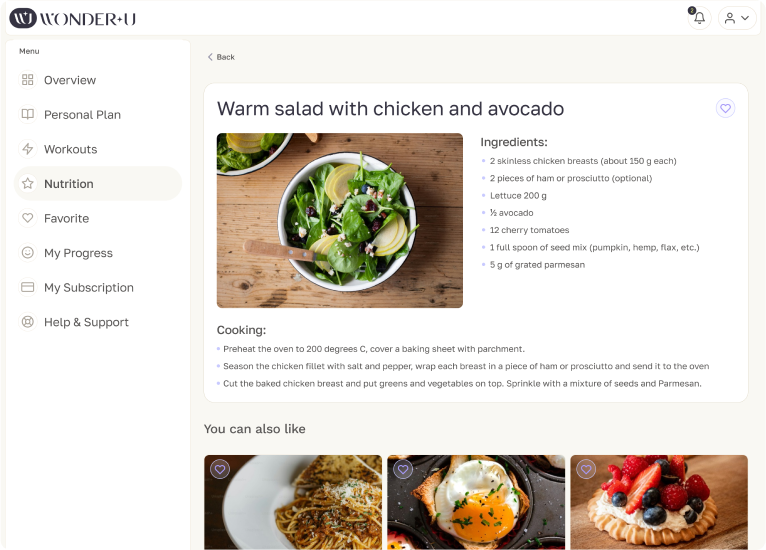Open the Personal Plan menu item
Screen dimensions: 766x550
pyautogui.click(x=82, y=115)
